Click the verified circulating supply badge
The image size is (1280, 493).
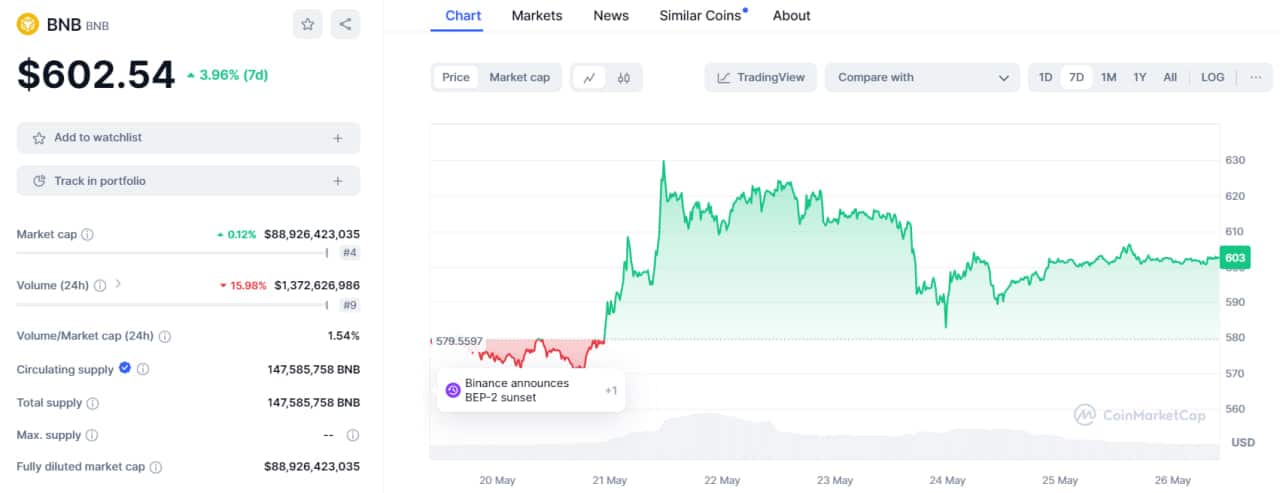(125, 368)
